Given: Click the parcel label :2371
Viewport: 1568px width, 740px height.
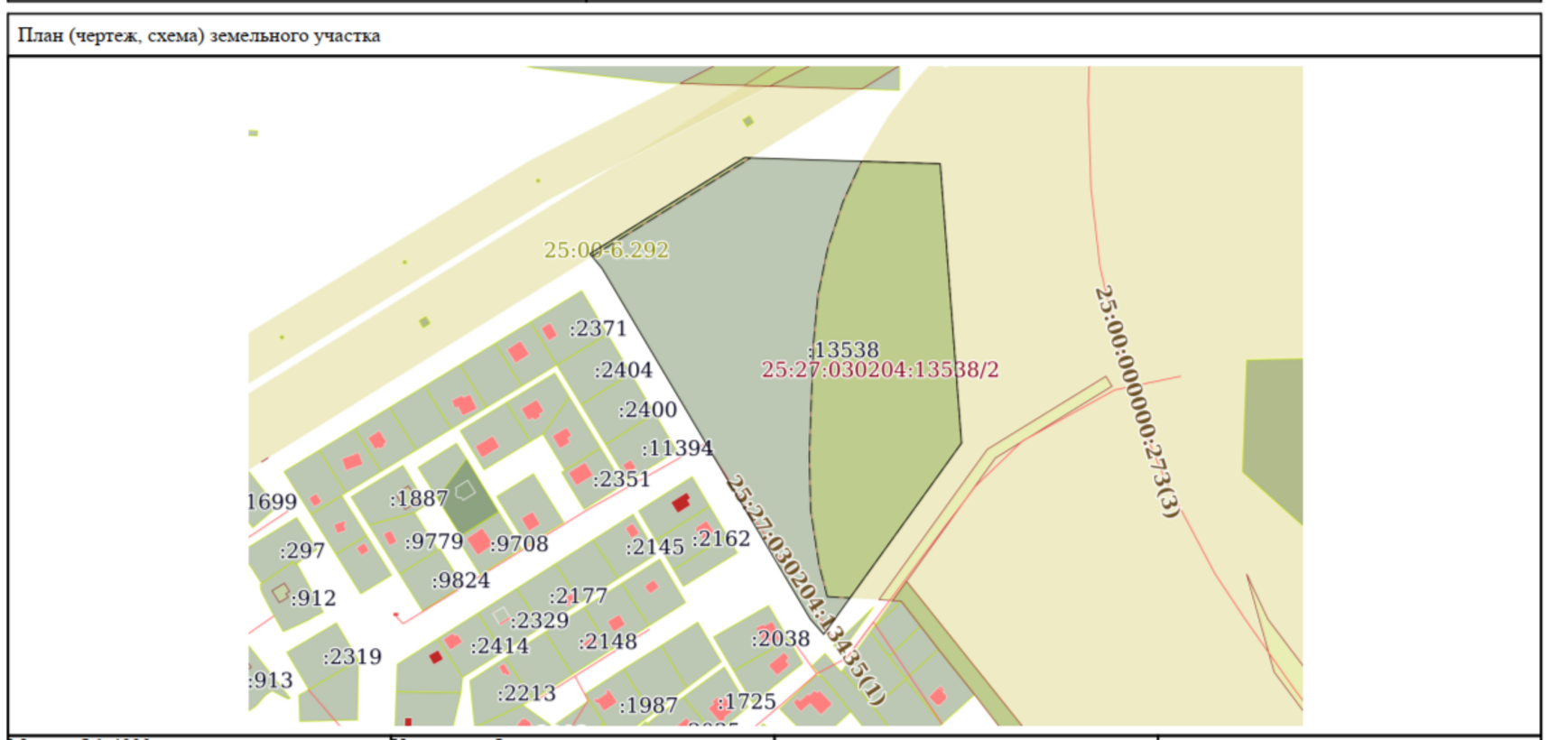Looking at the screenshot, I should tap(598, 328).
